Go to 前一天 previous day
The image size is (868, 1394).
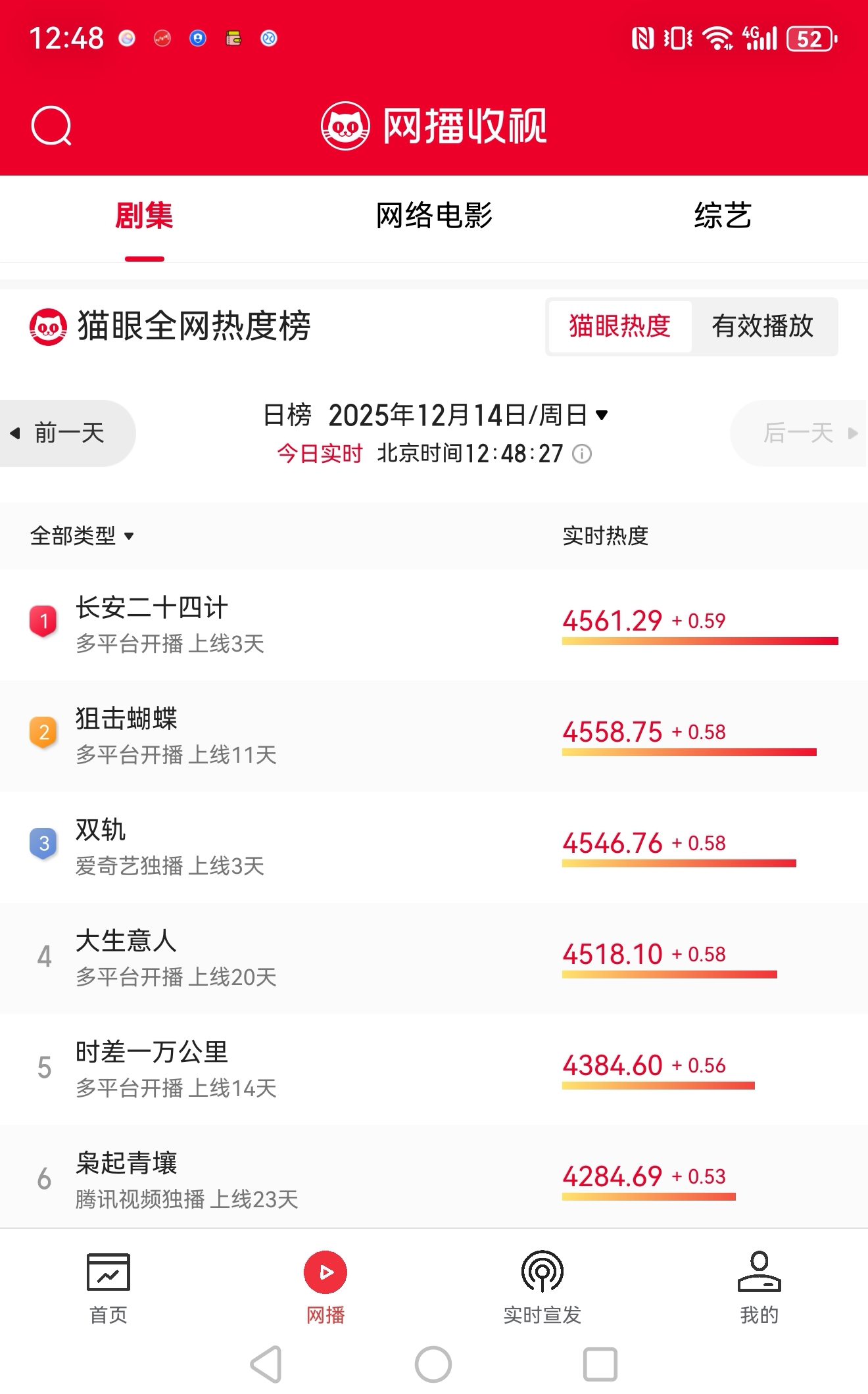coord(66,433)
